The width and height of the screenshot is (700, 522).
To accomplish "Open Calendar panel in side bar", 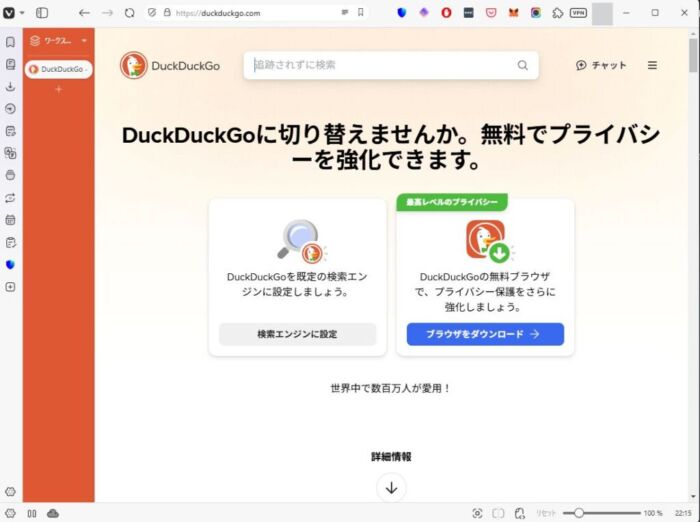I will 10,220.
